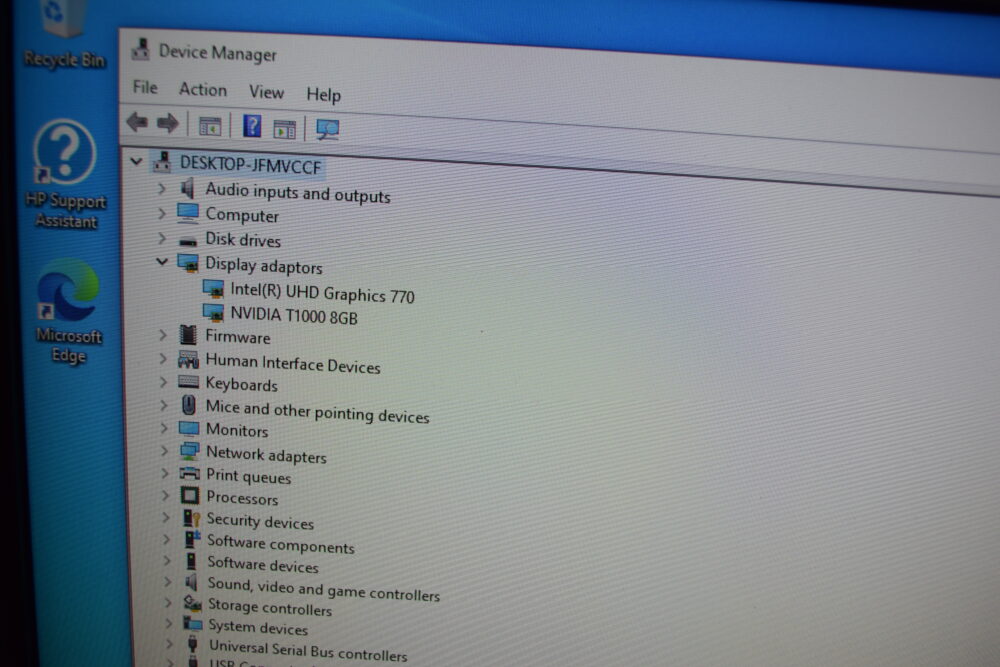
Task: Select the Network adapters label
Action: pyautogui.click(x=266, y=455)
